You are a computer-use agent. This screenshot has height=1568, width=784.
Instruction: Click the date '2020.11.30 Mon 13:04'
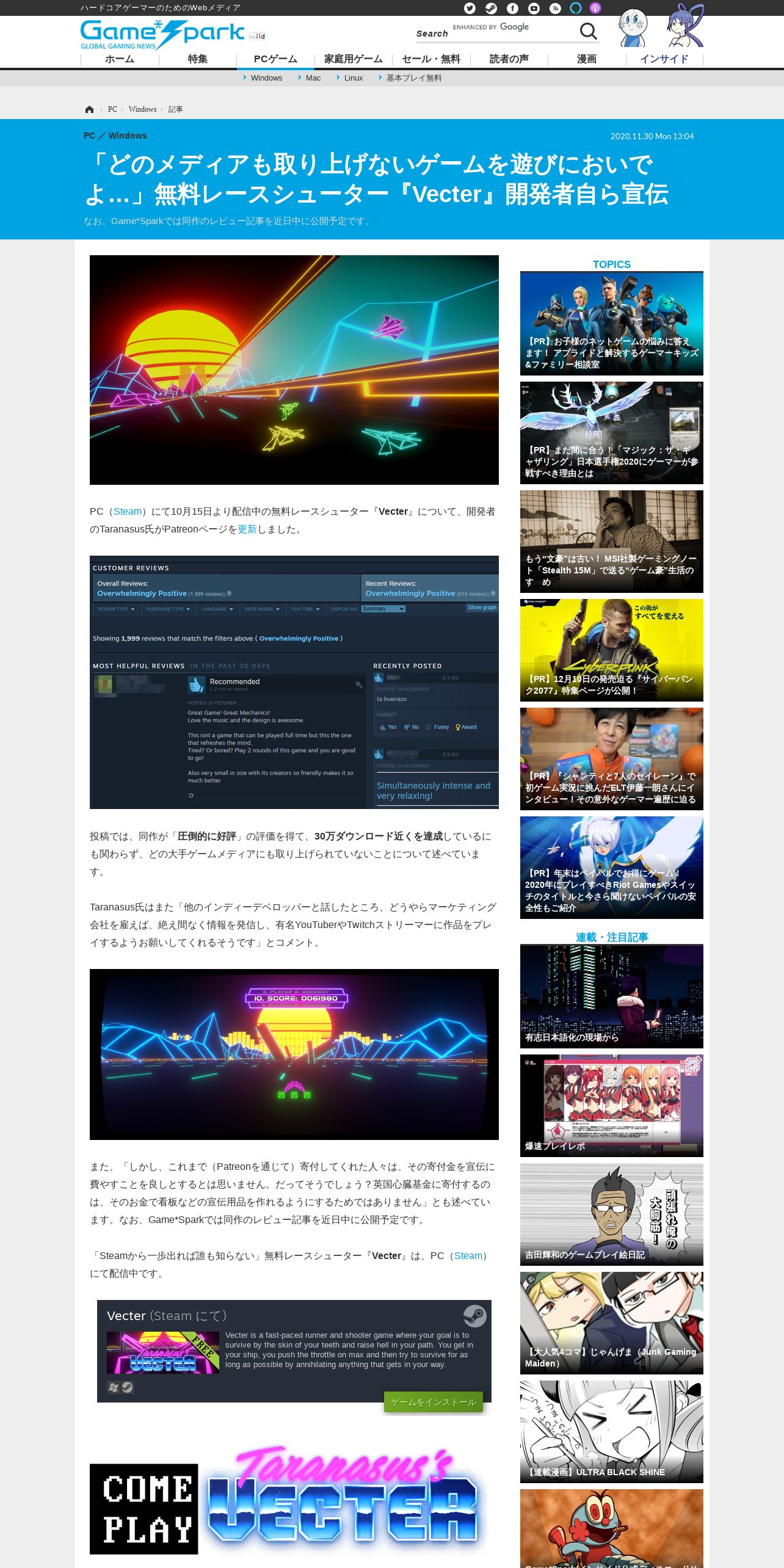(x=652, y=136)
